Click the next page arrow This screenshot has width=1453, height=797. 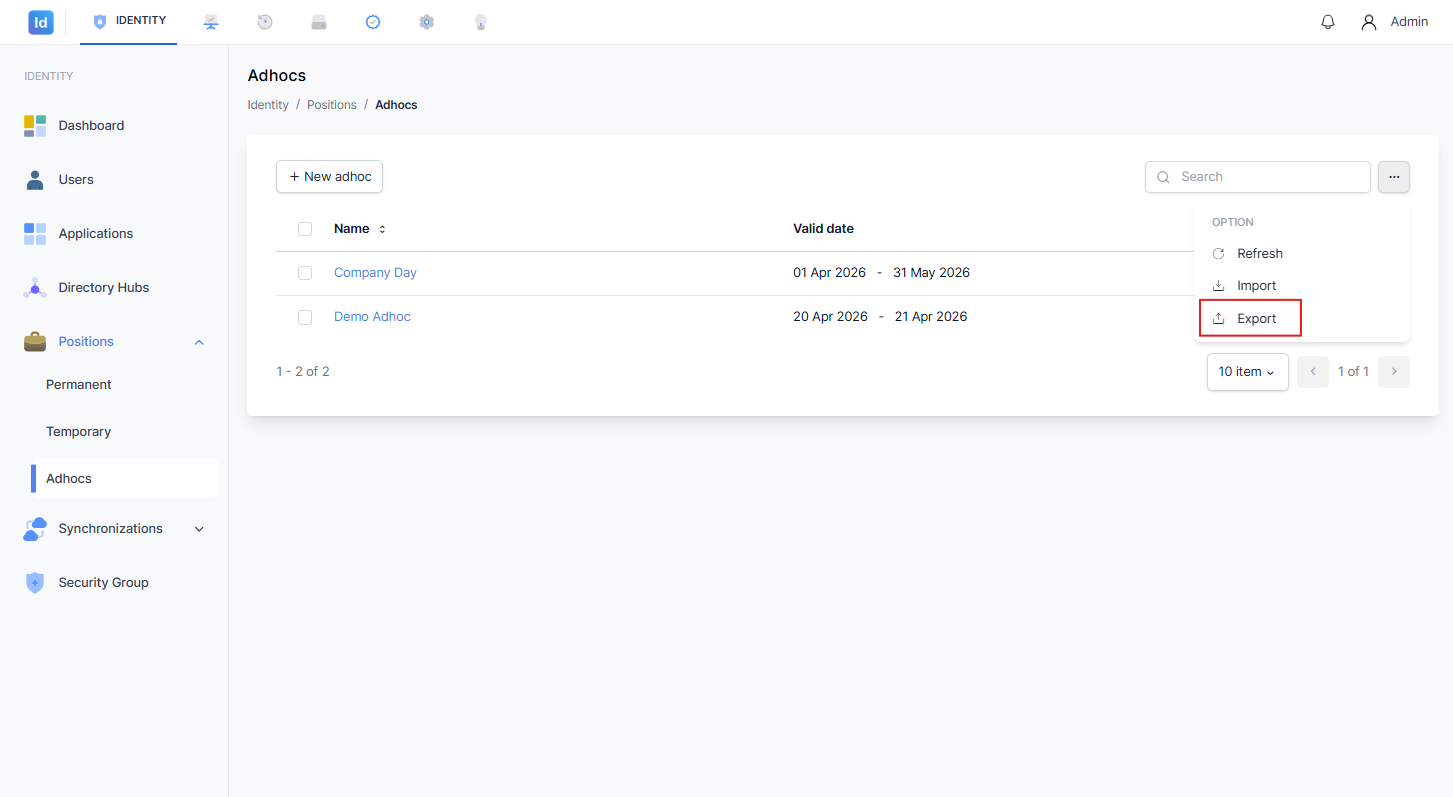point(1394,372)
